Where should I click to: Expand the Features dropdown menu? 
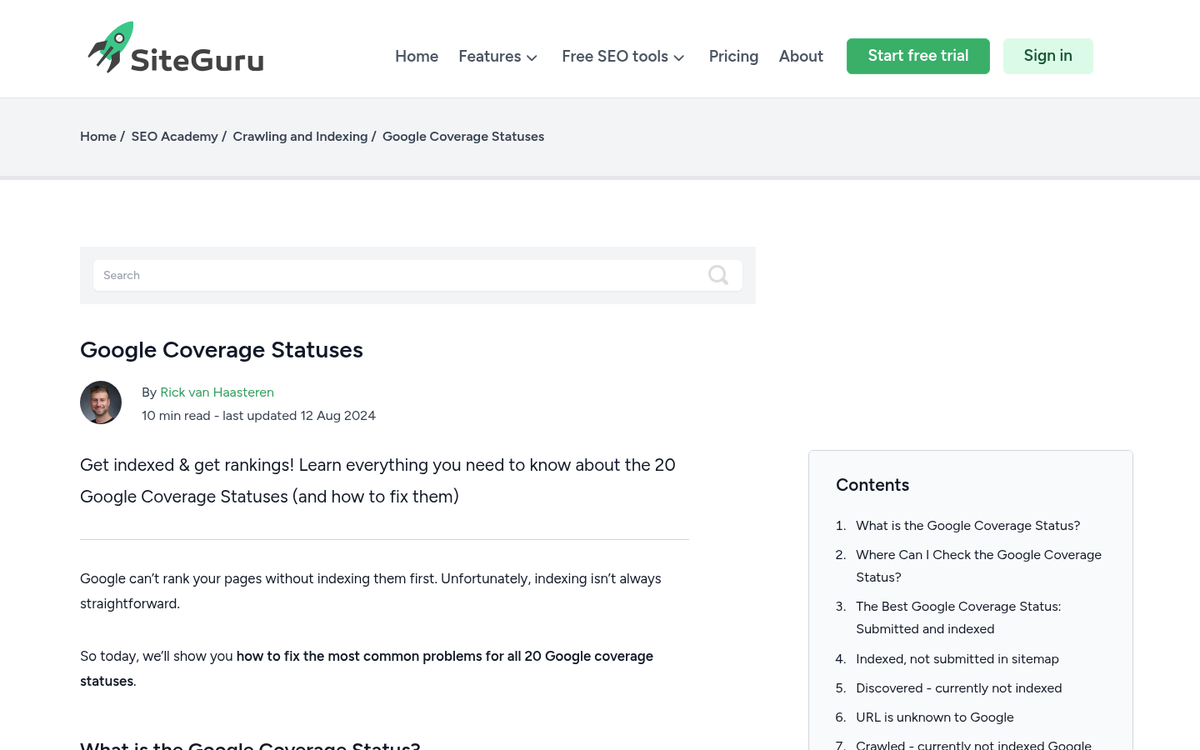point(498,56)
